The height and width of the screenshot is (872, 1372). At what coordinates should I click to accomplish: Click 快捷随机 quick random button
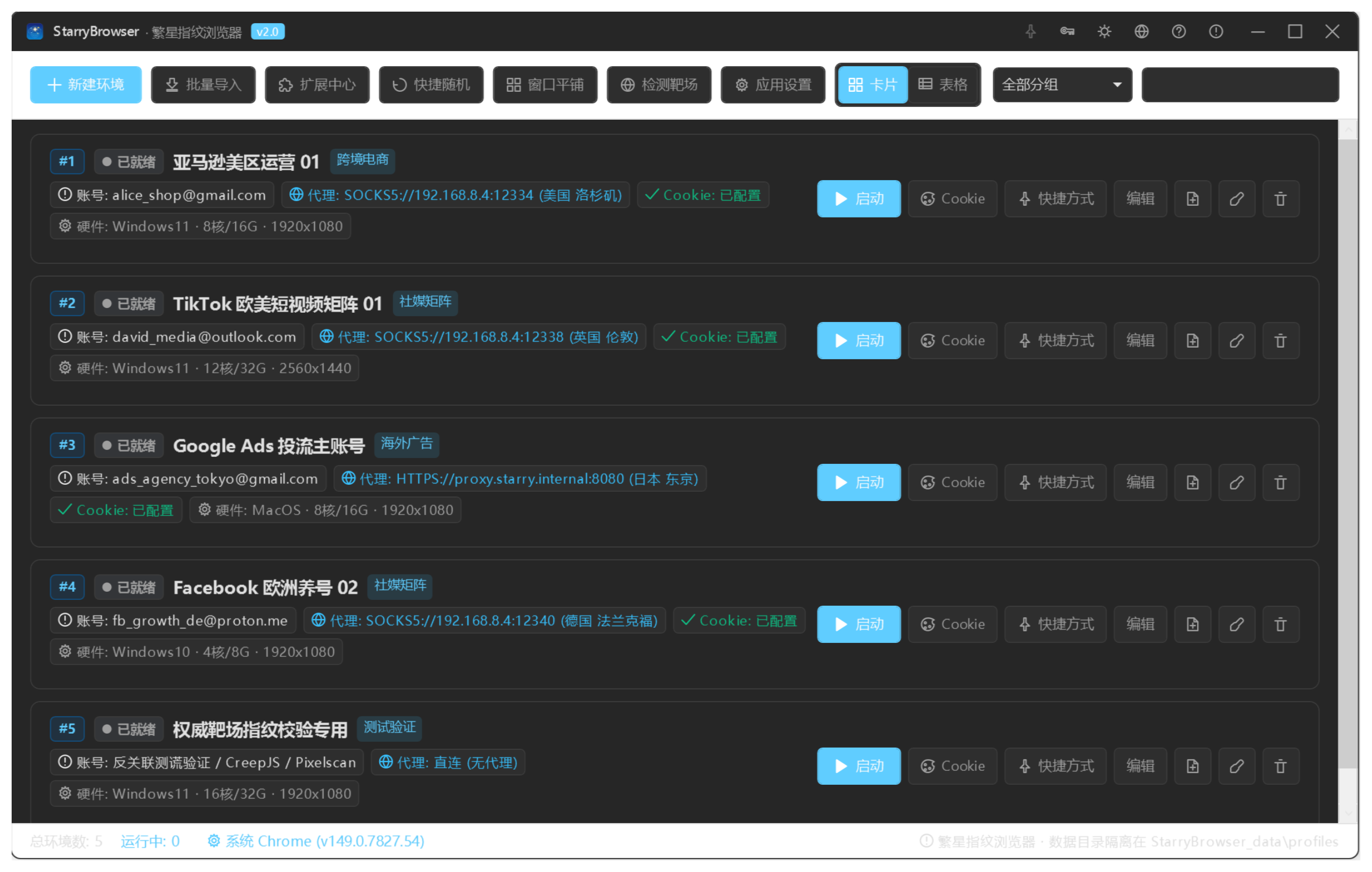click(x=431, y=85)
